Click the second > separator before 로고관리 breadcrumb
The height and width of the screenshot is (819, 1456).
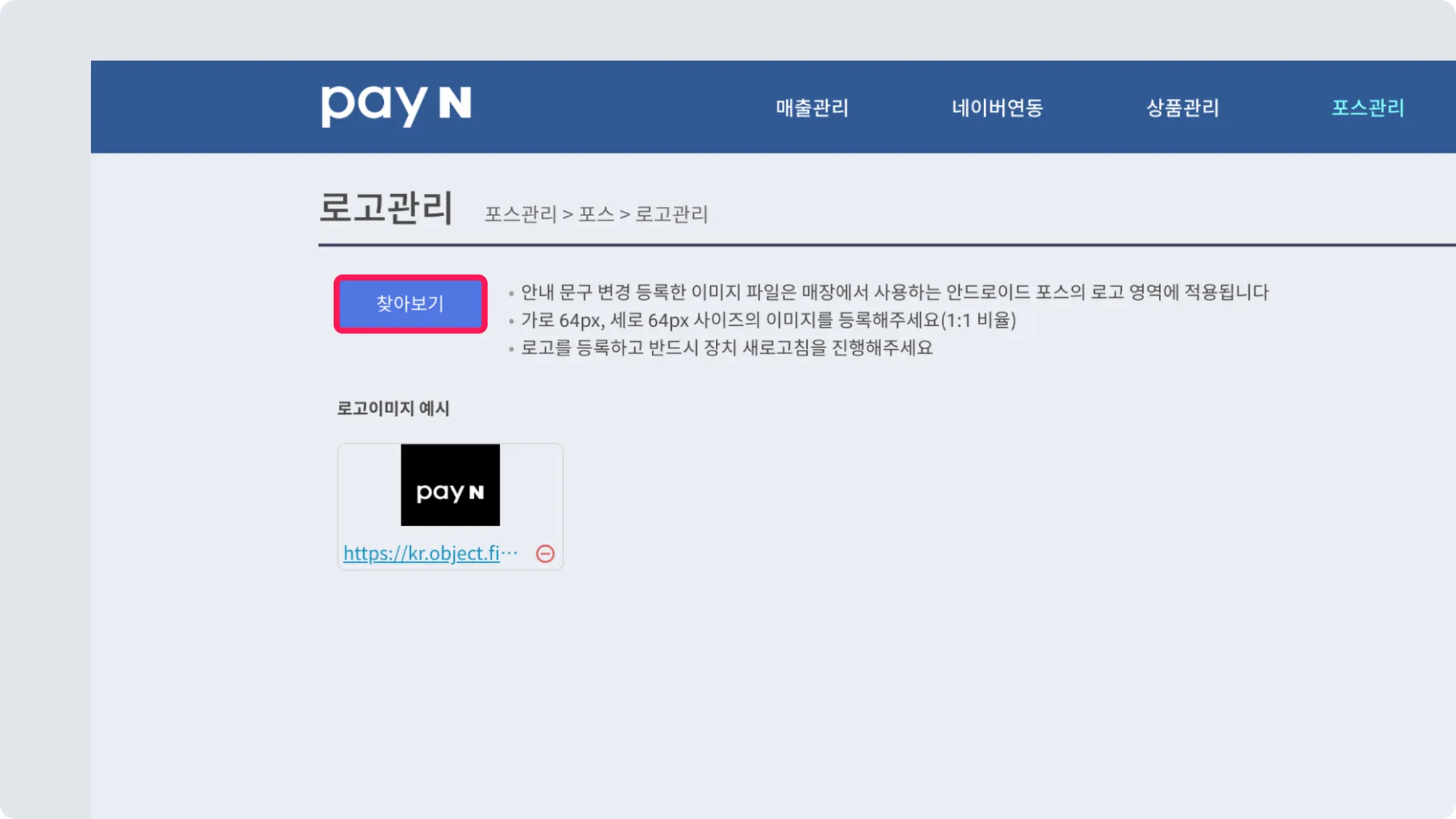624,215
